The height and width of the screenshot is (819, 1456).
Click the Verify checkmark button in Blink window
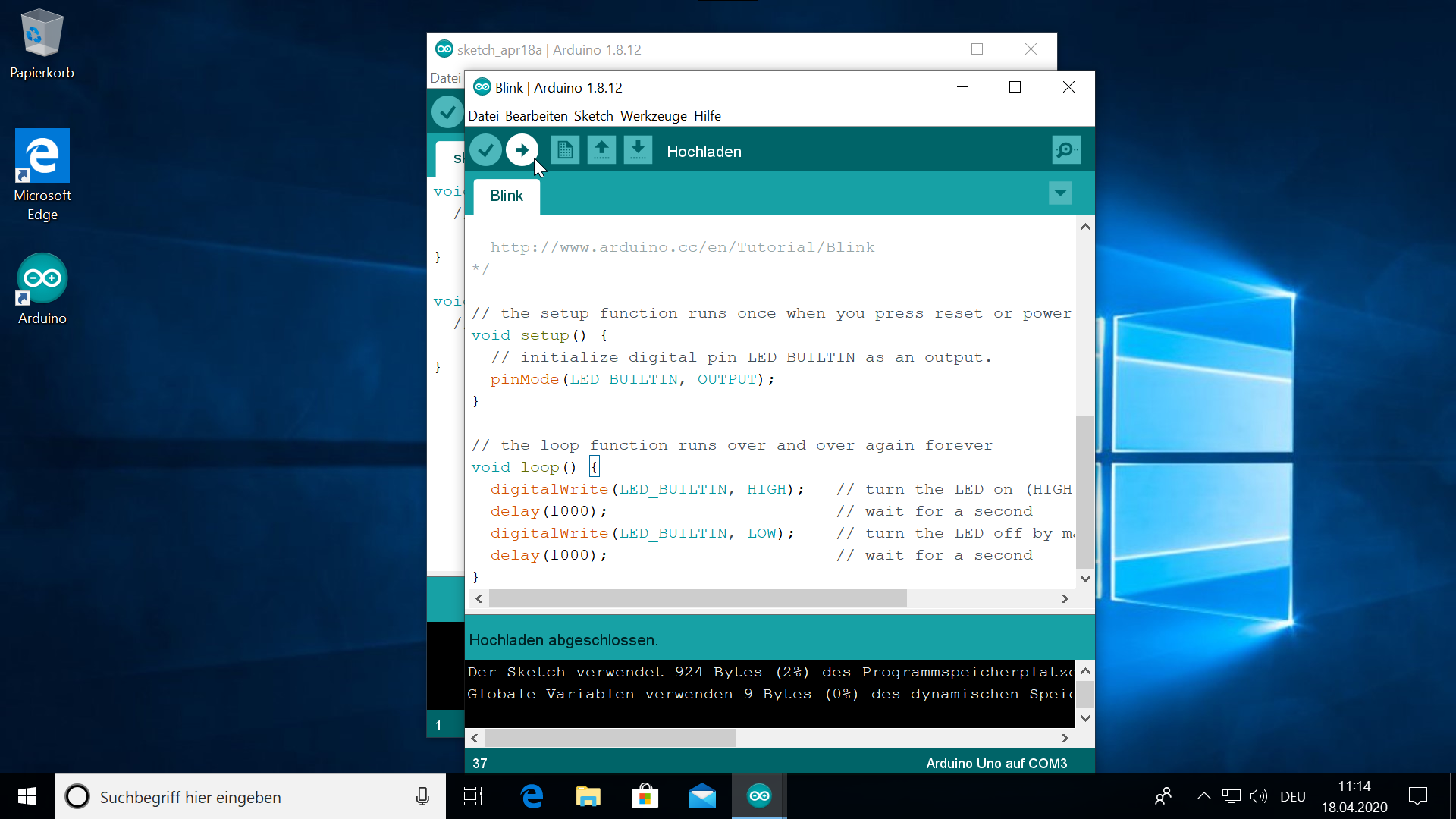(x=485, y=150)
